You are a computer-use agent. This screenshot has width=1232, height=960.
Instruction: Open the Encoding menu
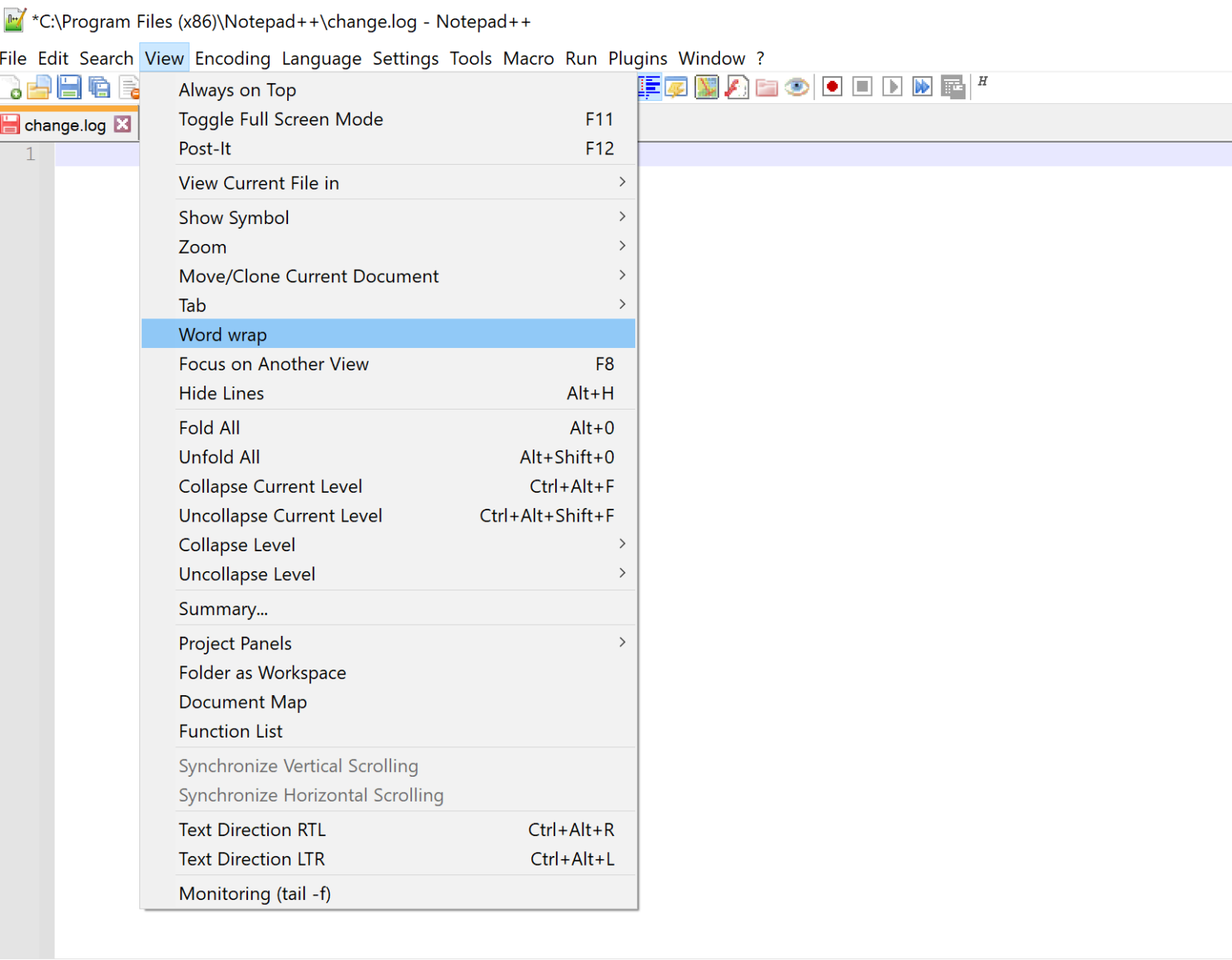232,58
